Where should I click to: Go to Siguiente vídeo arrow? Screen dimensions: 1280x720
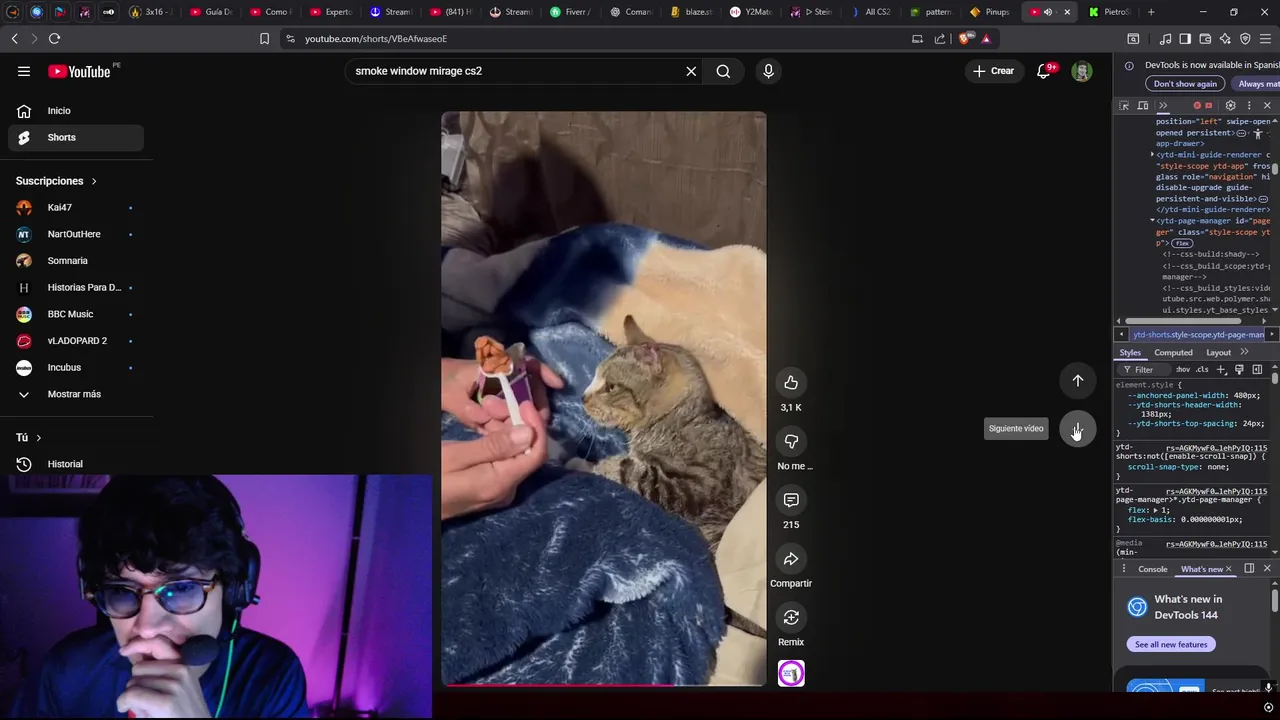coord(1078,430)
